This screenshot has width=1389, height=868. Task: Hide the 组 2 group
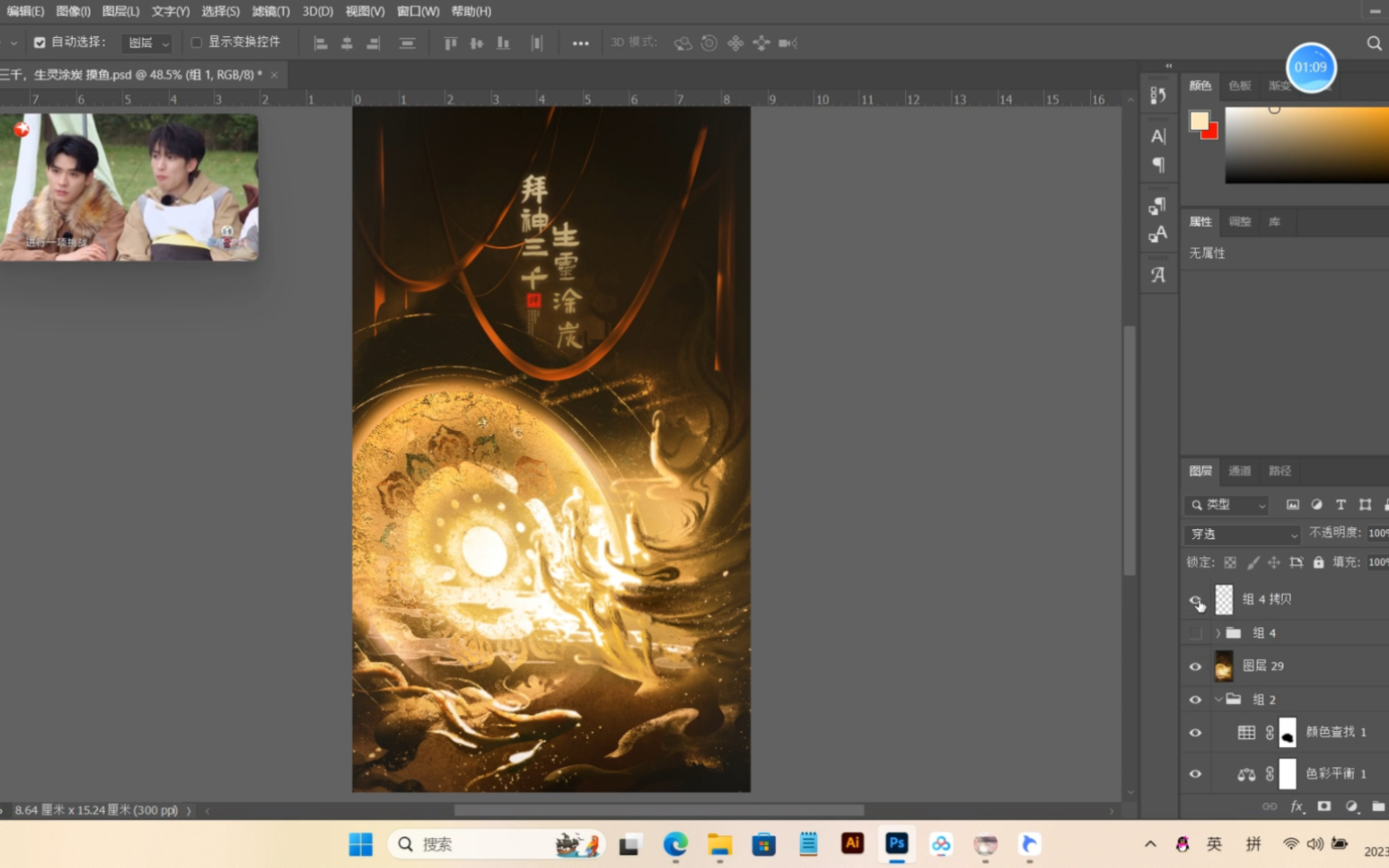(x=1196, y=700)
